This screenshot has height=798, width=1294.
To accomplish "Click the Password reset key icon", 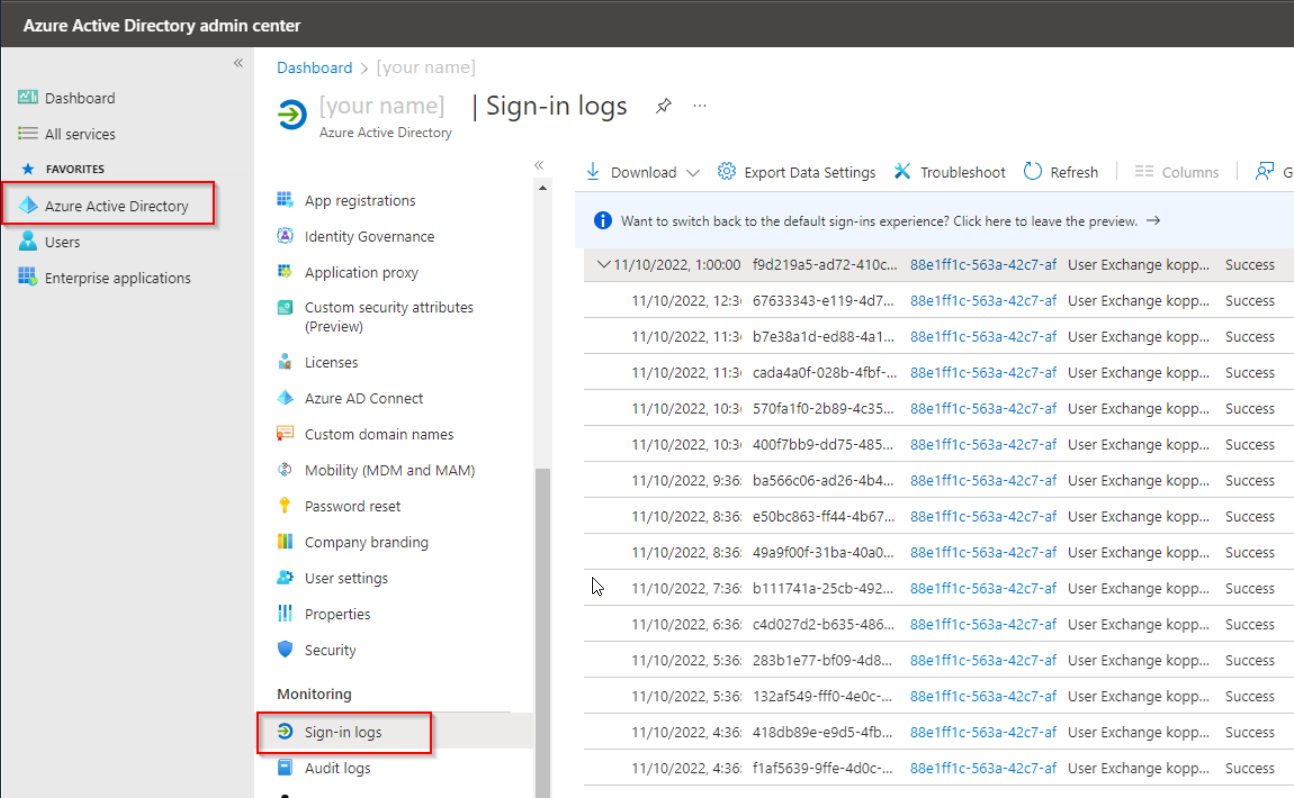I will coord(285,506).
